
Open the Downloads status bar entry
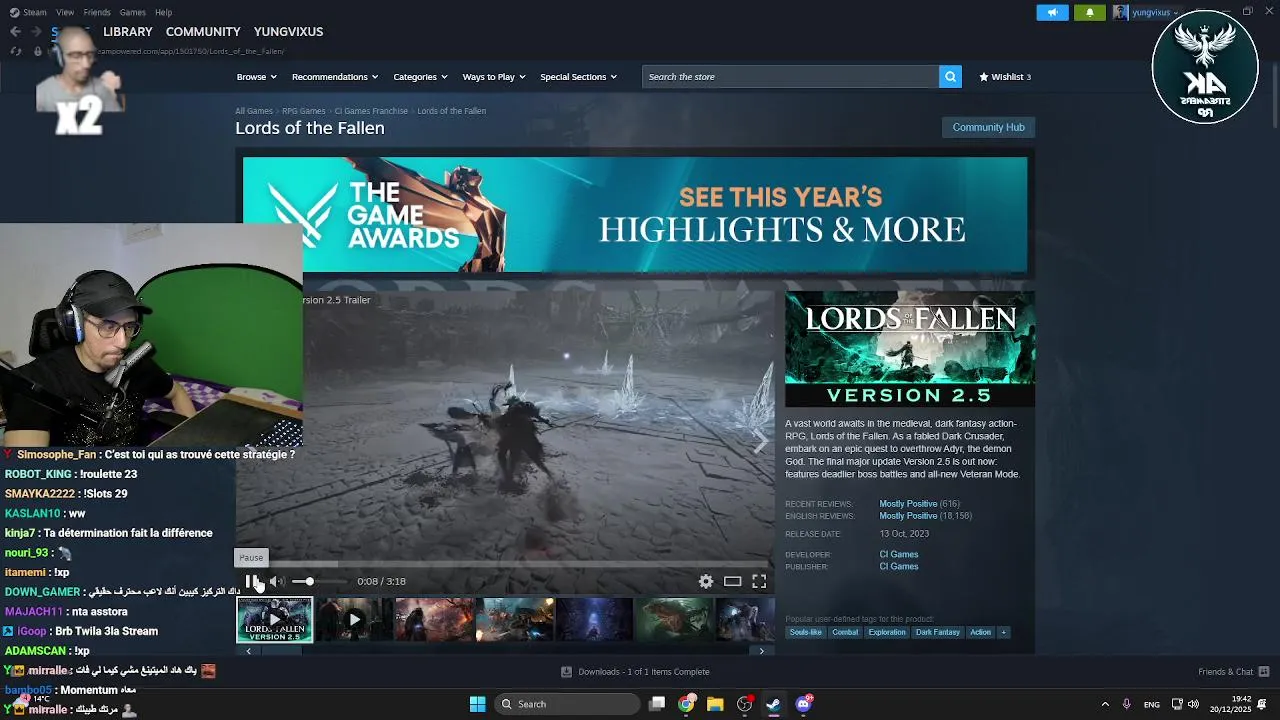pos(635,672)
